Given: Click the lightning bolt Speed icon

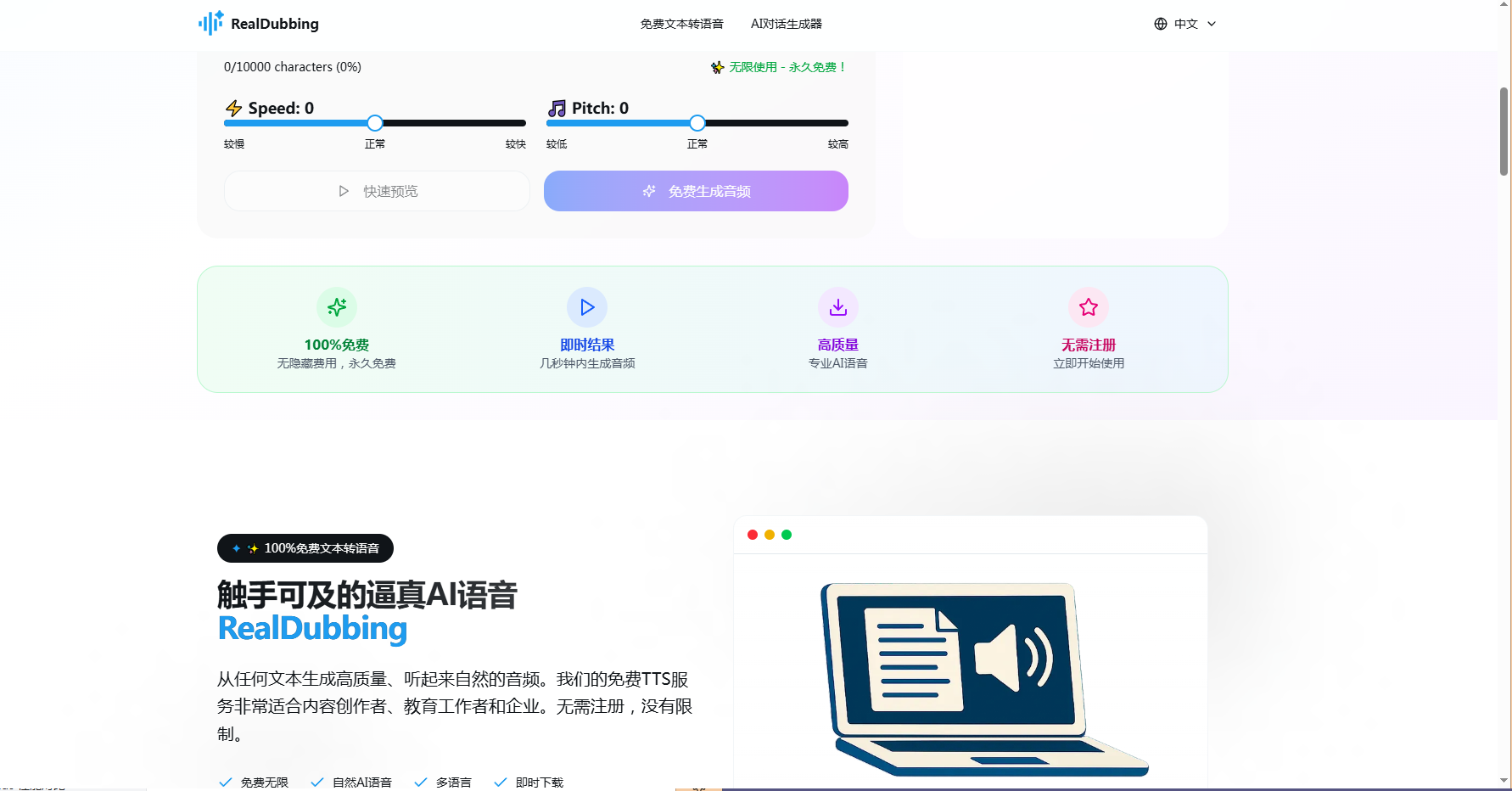Looking at the screenshot, I should (x=233, y=109).
